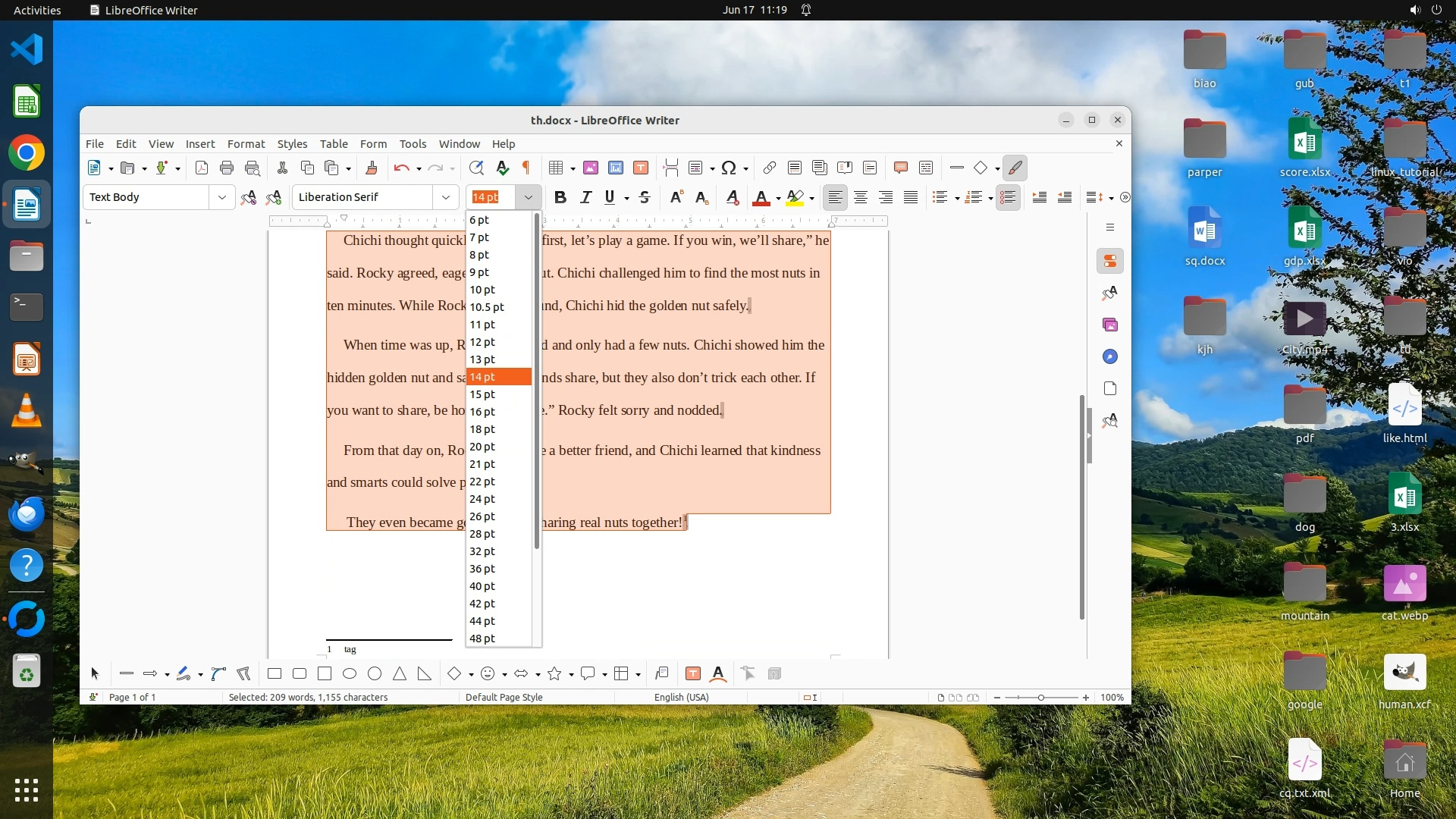
Task: Choose 24 pt from font size list
Action: point(482,499)
